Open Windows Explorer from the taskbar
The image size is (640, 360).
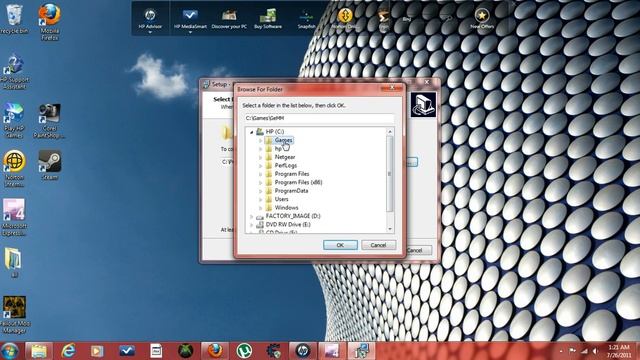(39, 351)
